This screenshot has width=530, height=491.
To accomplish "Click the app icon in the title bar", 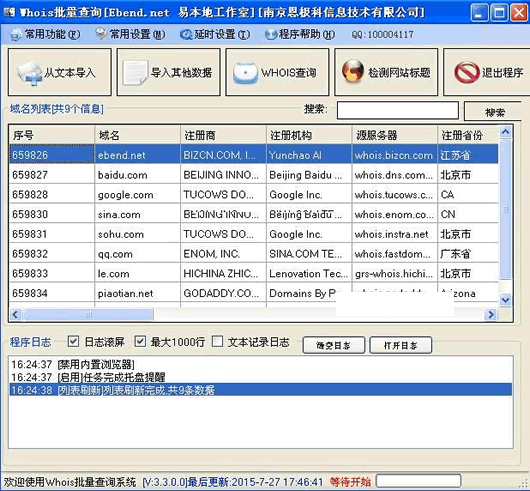I will [x=9, y=12].
